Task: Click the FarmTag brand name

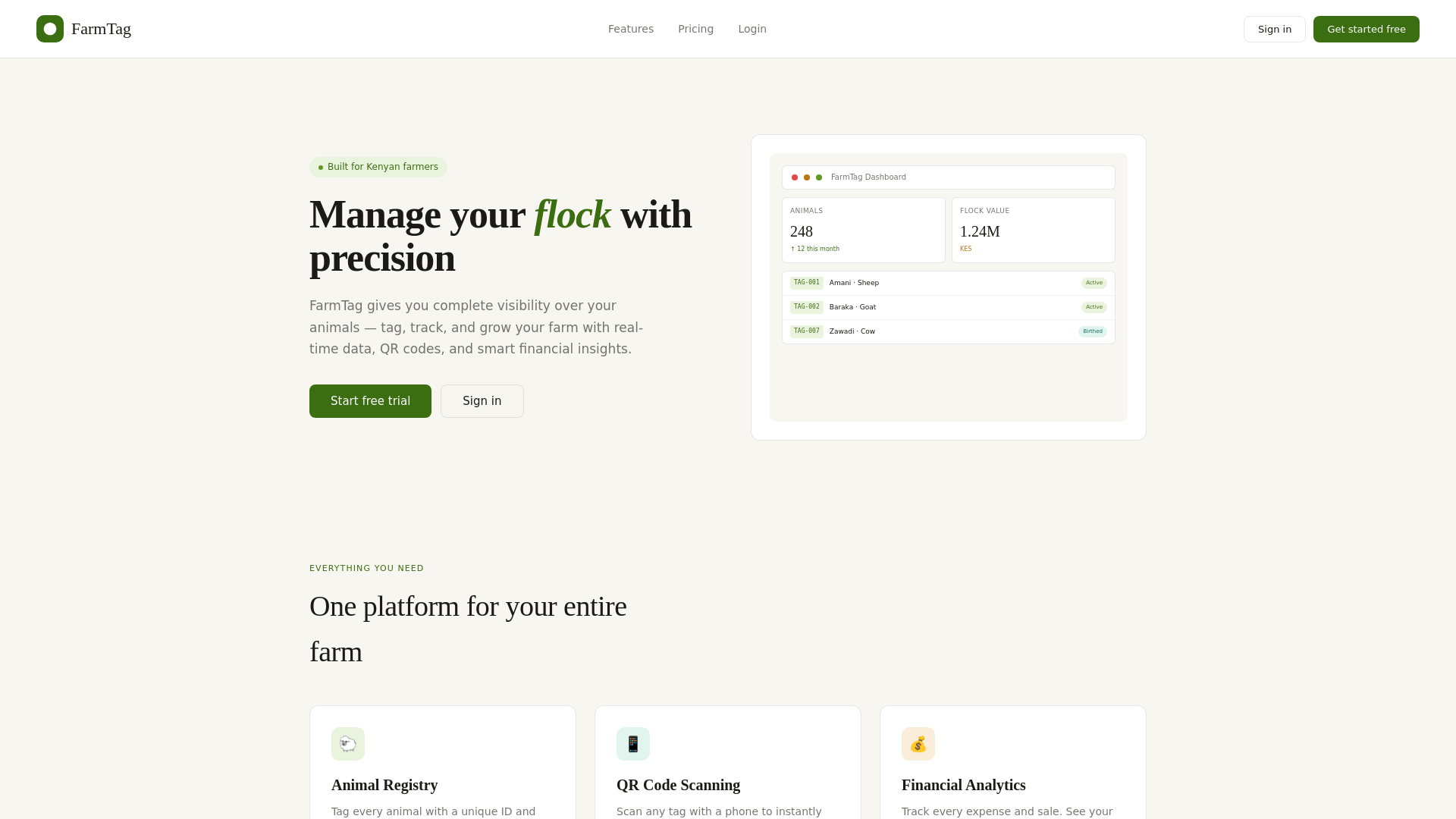Action: click(x=101, y=29)
